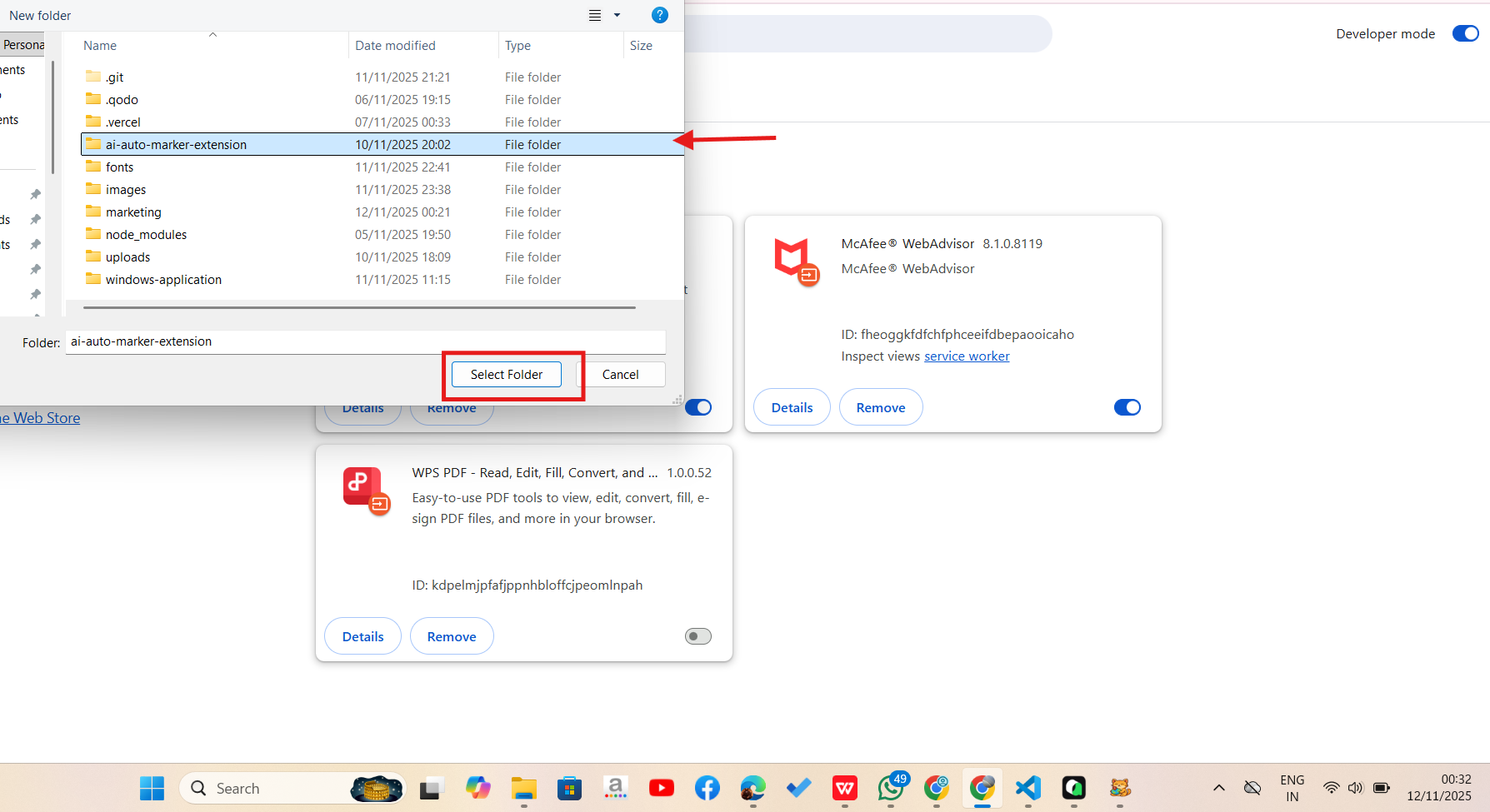Enable the WPS PDF extension toggle
Screen dimensions: 1490x812
(x=697, y=635)
